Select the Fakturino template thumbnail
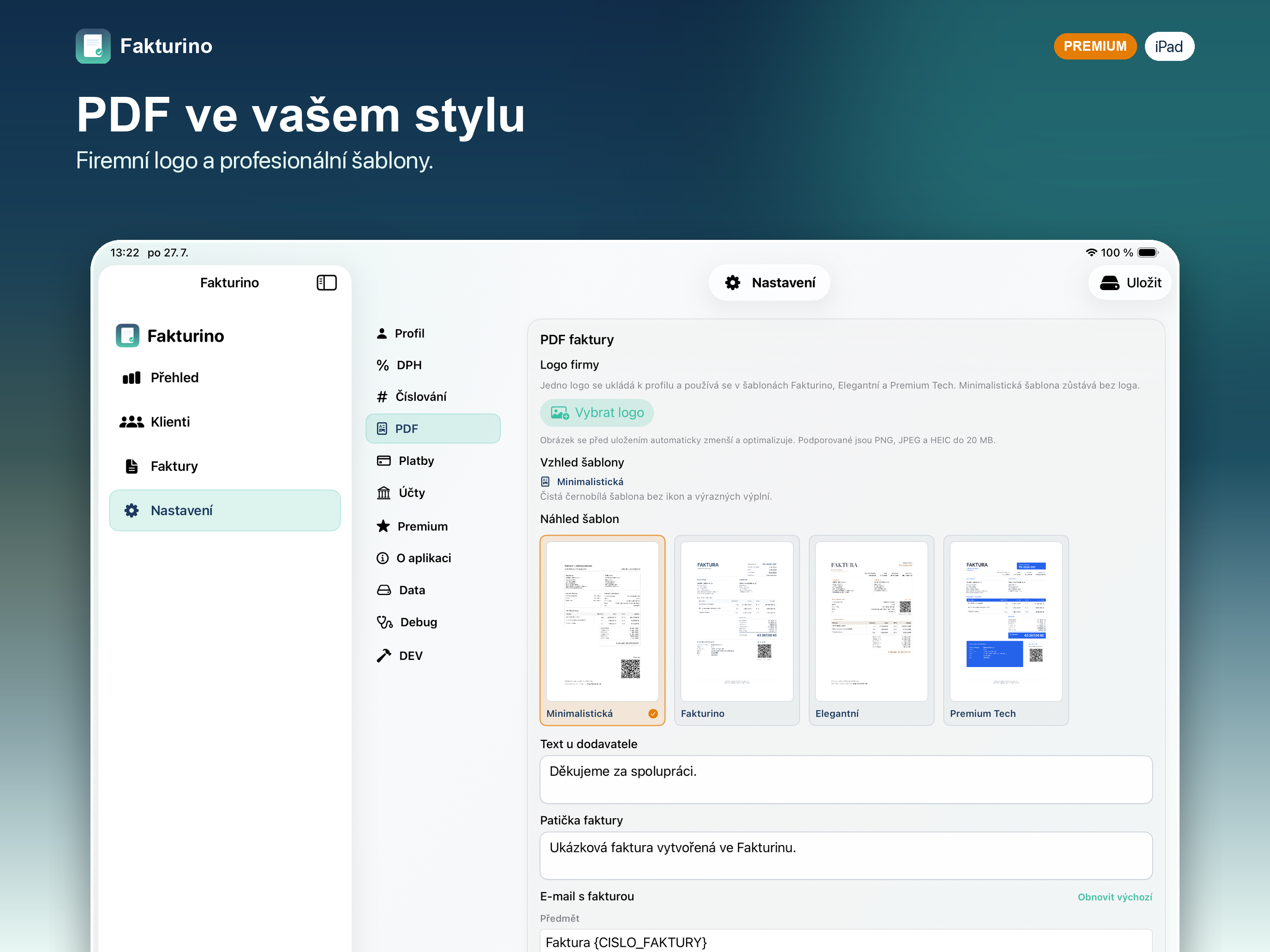Screen dimensions: 1270x952 point(737,630)
